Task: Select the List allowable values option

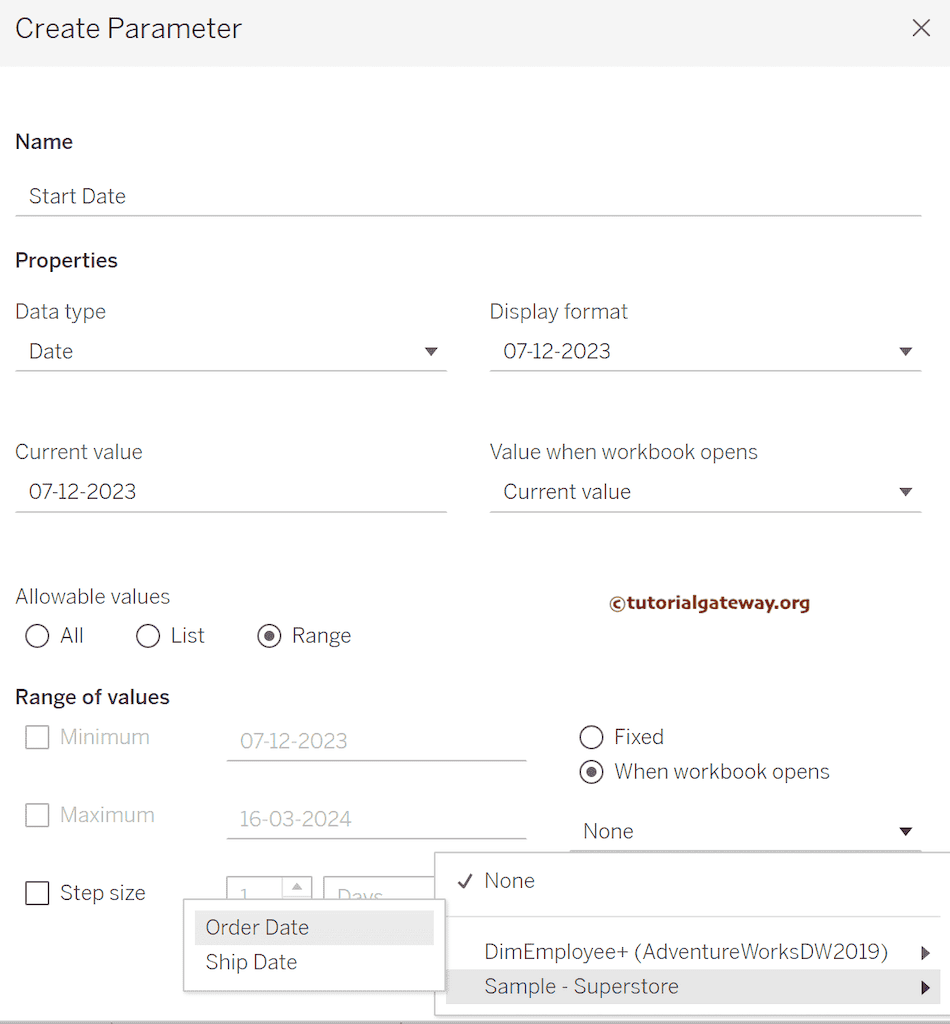Action: tap(148, 636)
